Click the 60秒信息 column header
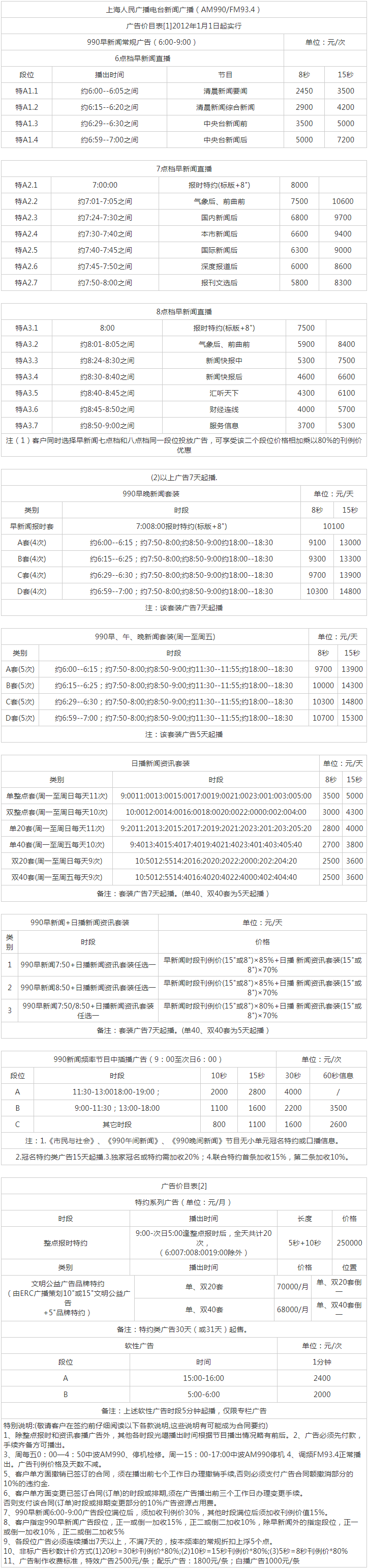 [x=338, y=1076]
